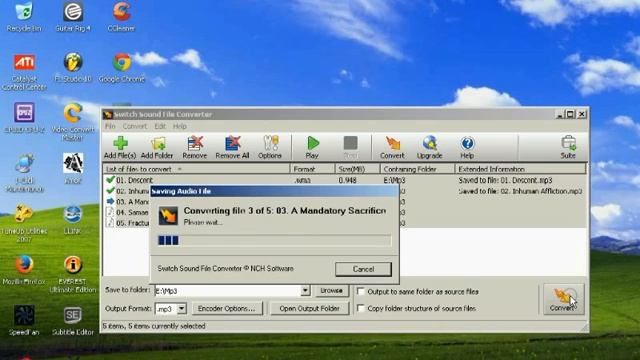Click the Encoder Options button
Image resolution: width=640 pixels, height=360 pixels.
[x=227, y=309]
